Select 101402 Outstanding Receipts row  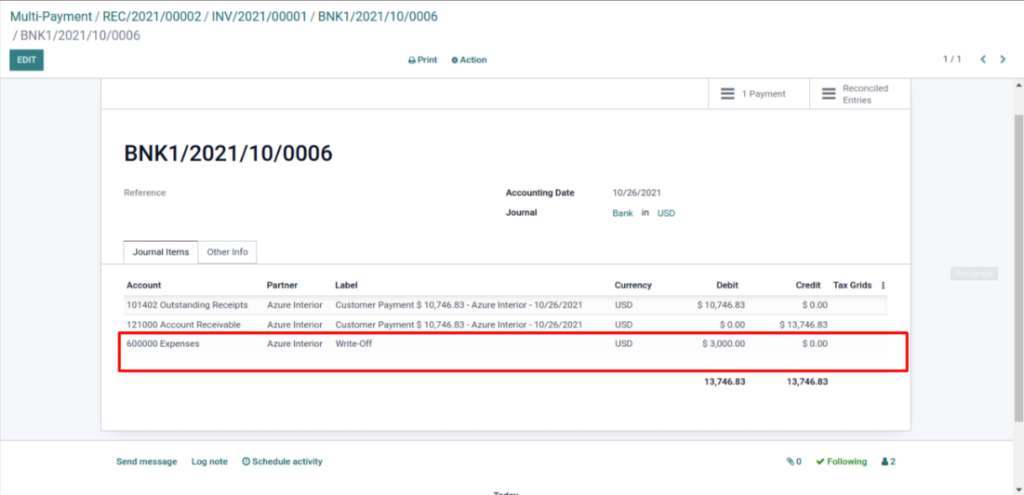tap(505, 305)
